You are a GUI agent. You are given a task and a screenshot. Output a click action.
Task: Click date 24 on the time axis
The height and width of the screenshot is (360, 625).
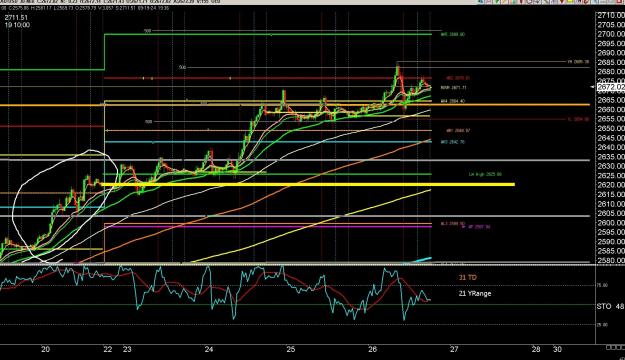pos(209,350)
